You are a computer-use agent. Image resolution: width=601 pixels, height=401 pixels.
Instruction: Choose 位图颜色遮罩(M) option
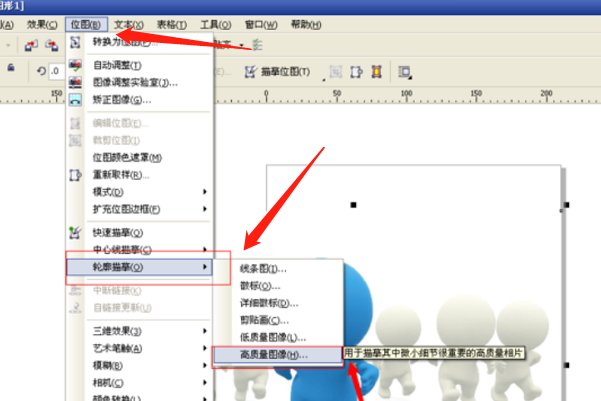coord(140,157)
